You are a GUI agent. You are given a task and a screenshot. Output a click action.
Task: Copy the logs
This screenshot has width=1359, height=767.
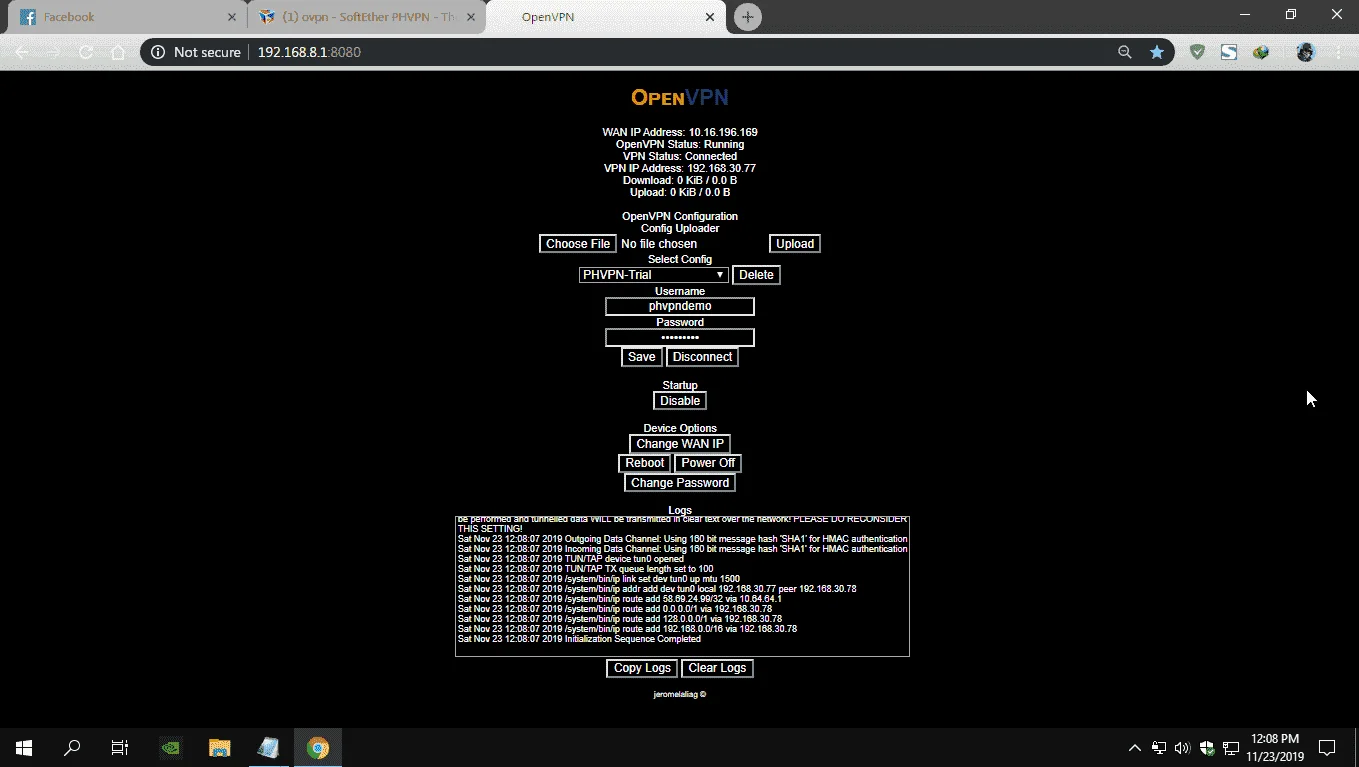[642, 668]
